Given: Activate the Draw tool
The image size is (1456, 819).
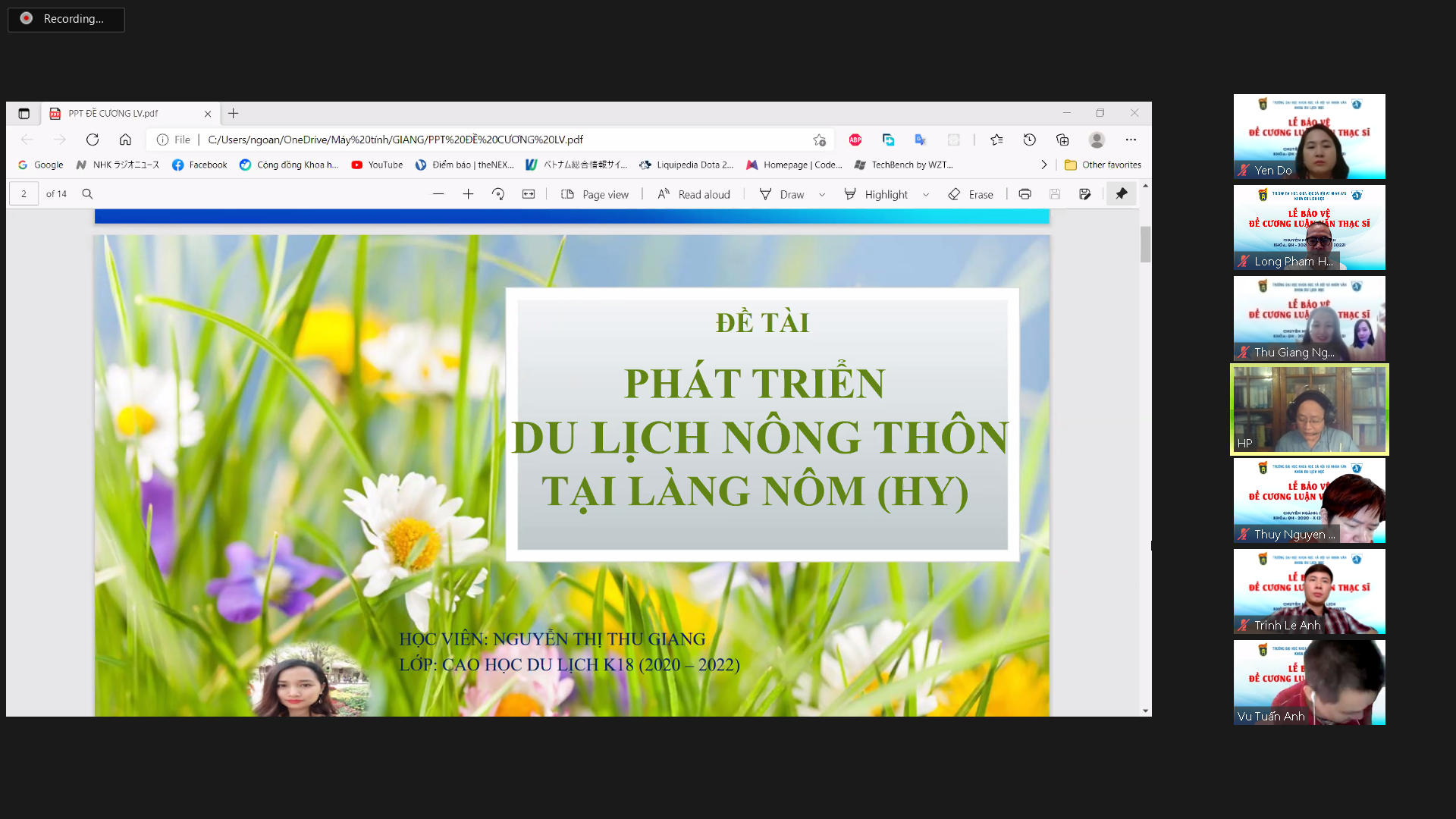Looking at the screenshot, I should [782, 194].
